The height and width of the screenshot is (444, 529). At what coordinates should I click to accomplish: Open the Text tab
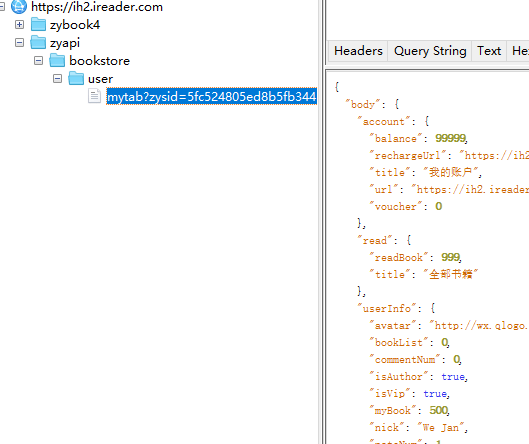coord(489,51)
